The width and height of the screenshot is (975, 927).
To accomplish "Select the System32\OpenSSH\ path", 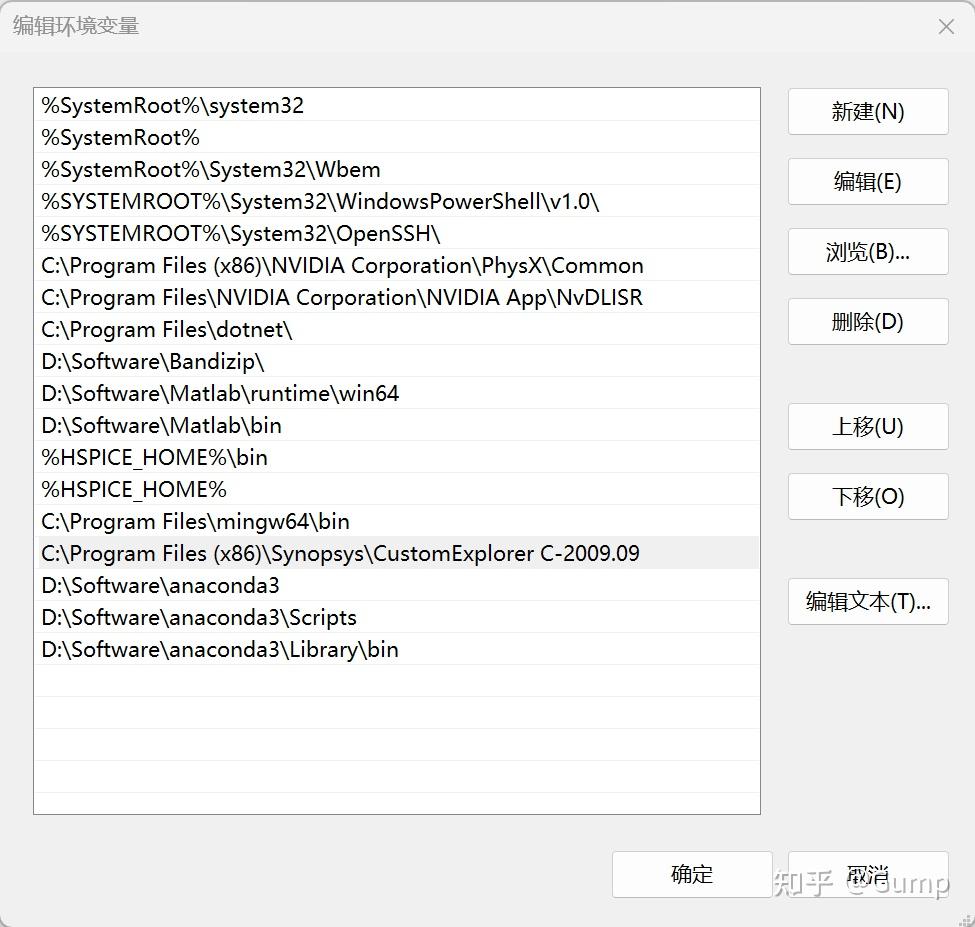I will point(398,234).
